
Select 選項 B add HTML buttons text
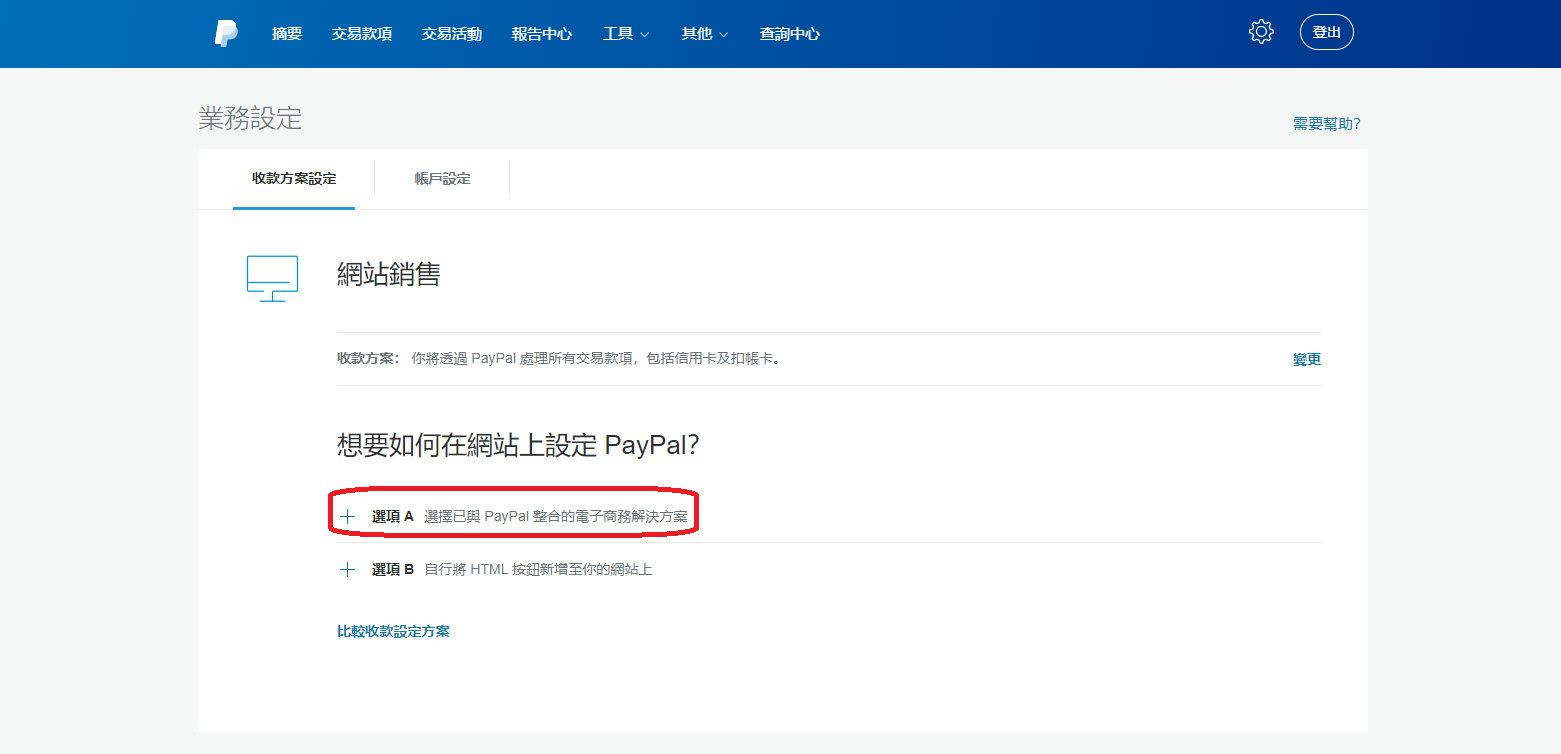(x=539, y=570)
